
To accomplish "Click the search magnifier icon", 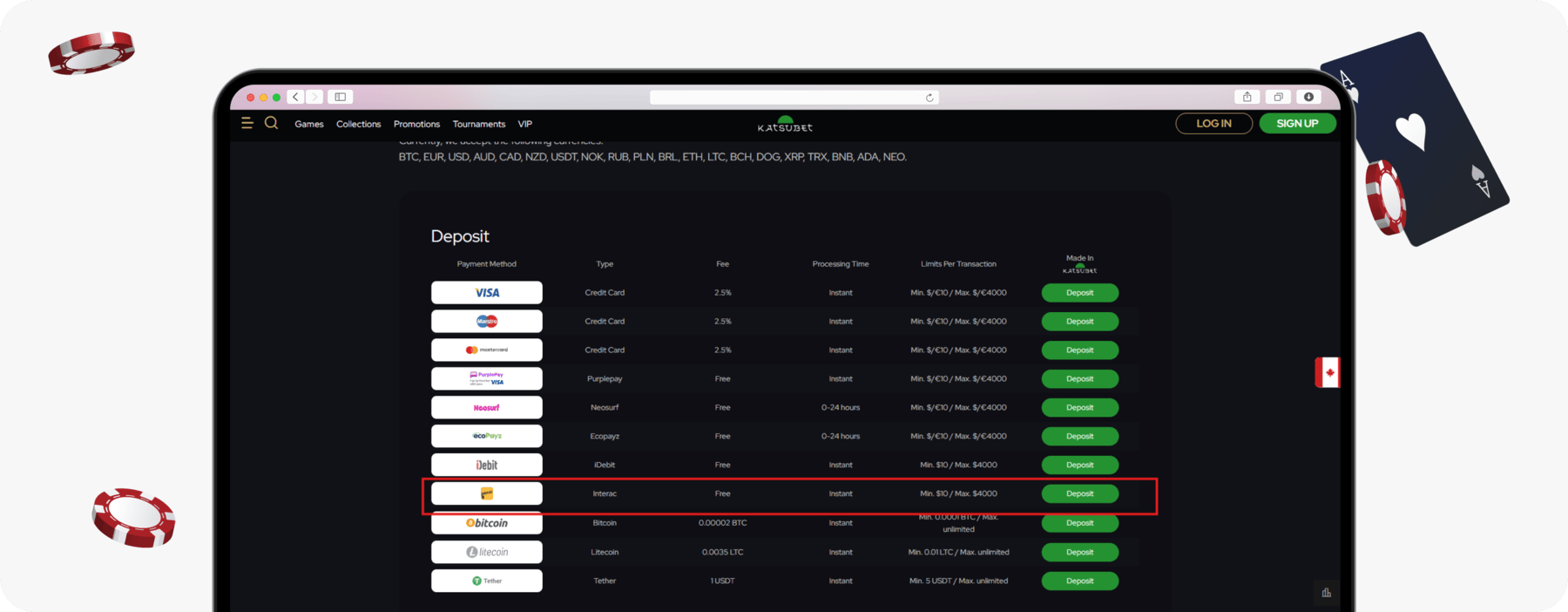I will (x=271, y=123).
